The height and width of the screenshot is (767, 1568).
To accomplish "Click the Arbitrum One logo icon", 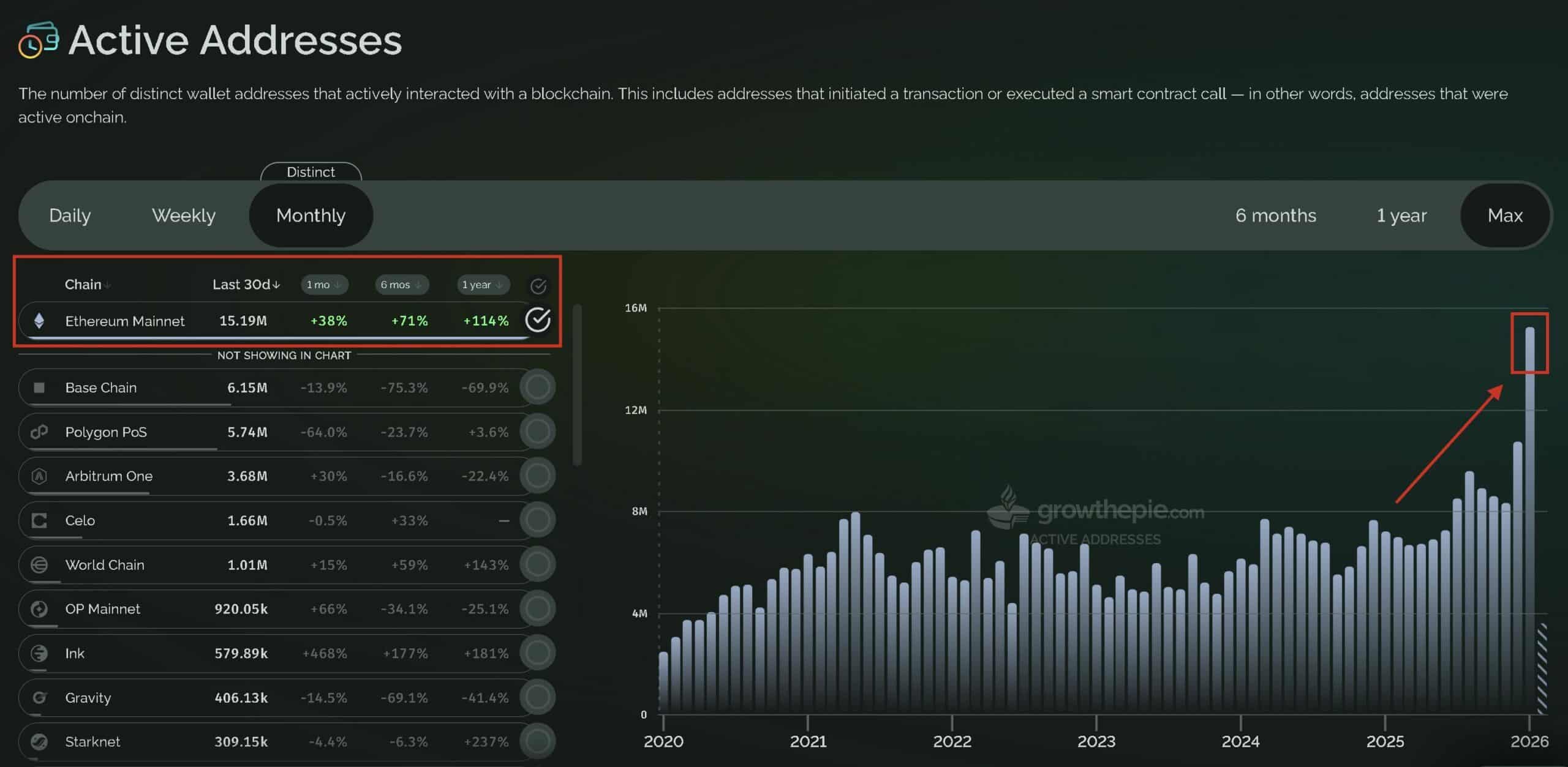I will pos(39,476).
